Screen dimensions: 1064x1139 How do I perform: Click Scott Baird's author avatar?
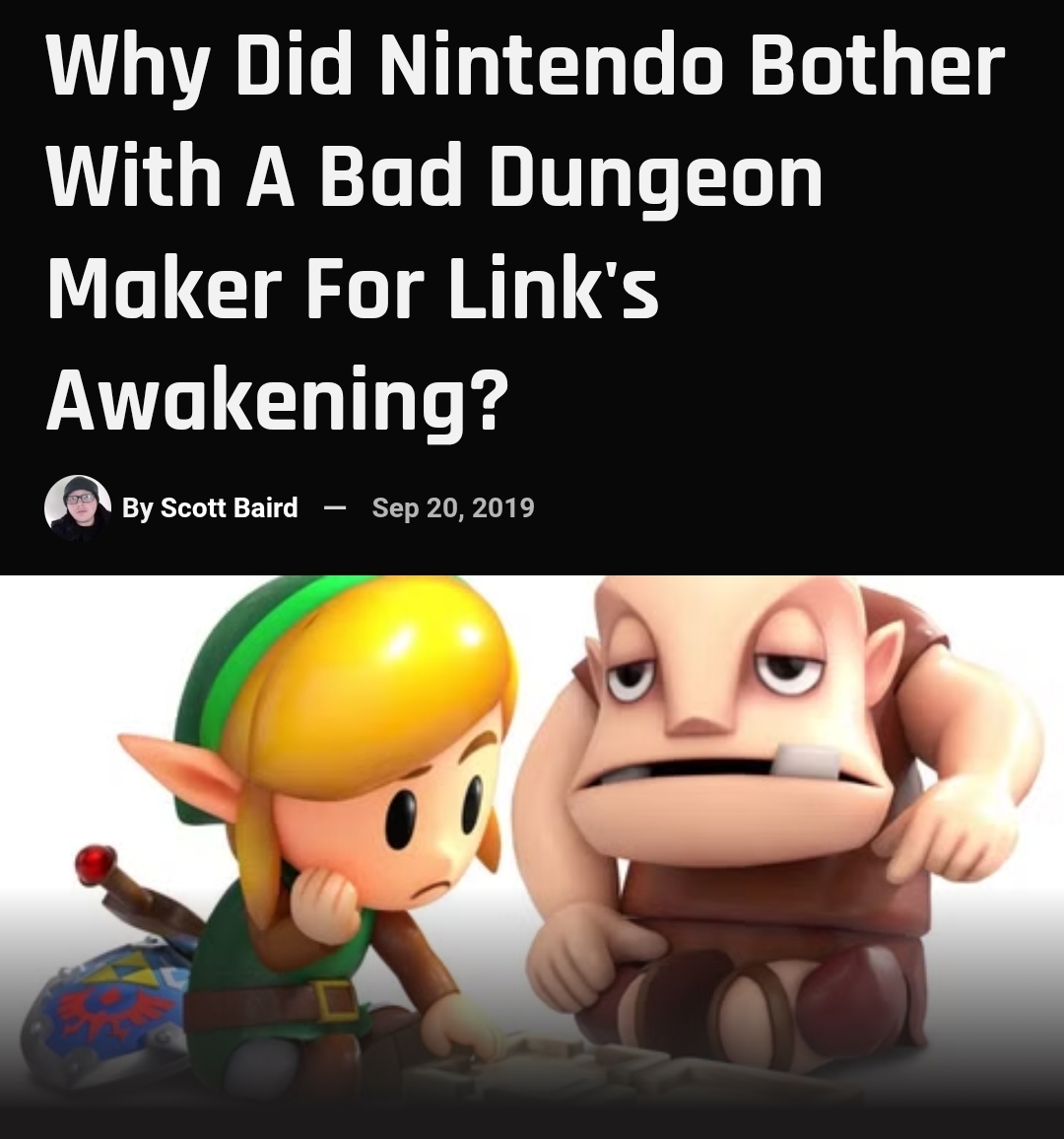tap(78, 507)
